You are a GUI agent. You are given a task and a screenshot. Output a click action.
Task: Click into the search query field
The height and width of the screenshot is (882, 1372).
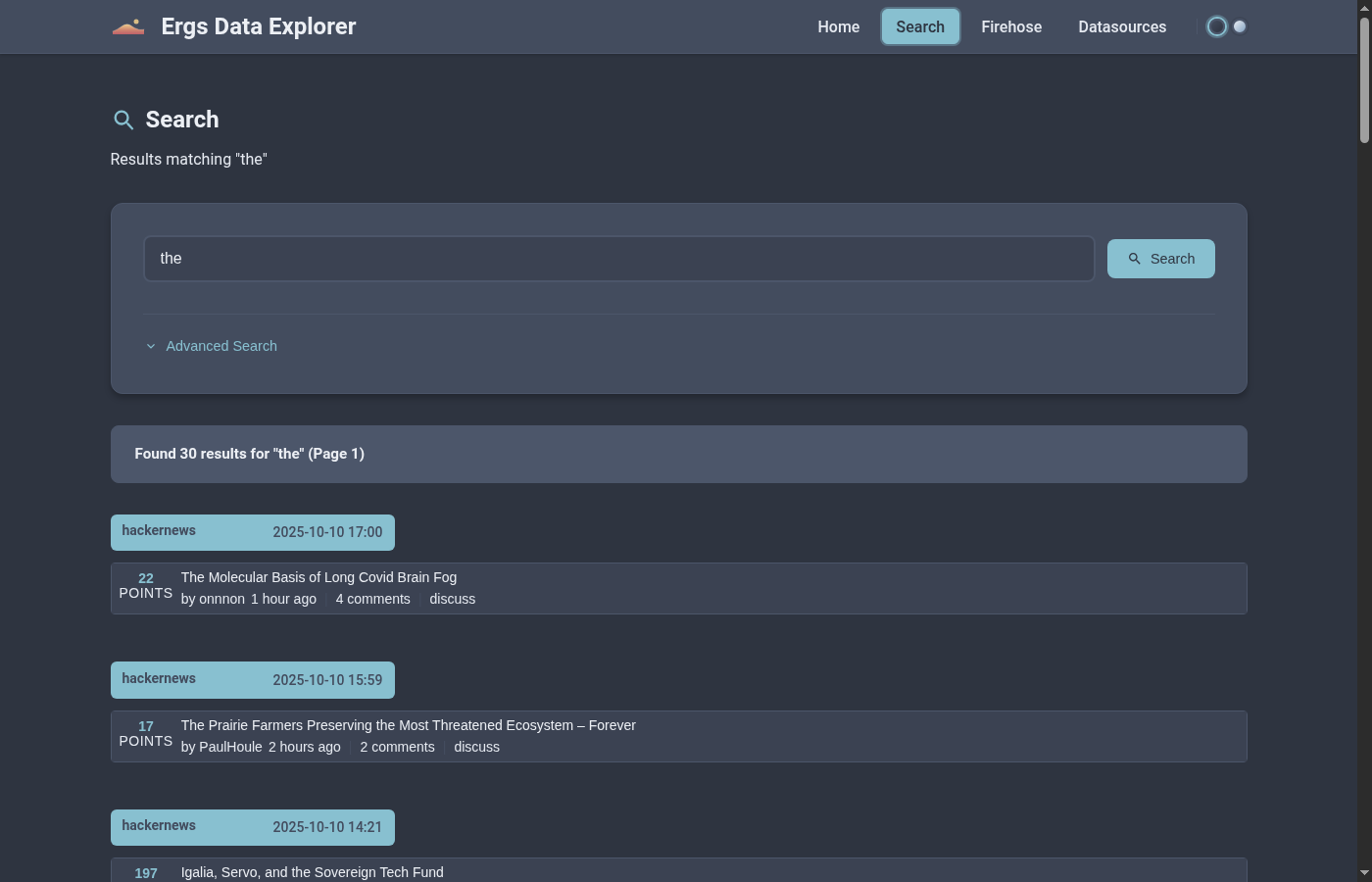pyautogui.click(x=618, y=259)
